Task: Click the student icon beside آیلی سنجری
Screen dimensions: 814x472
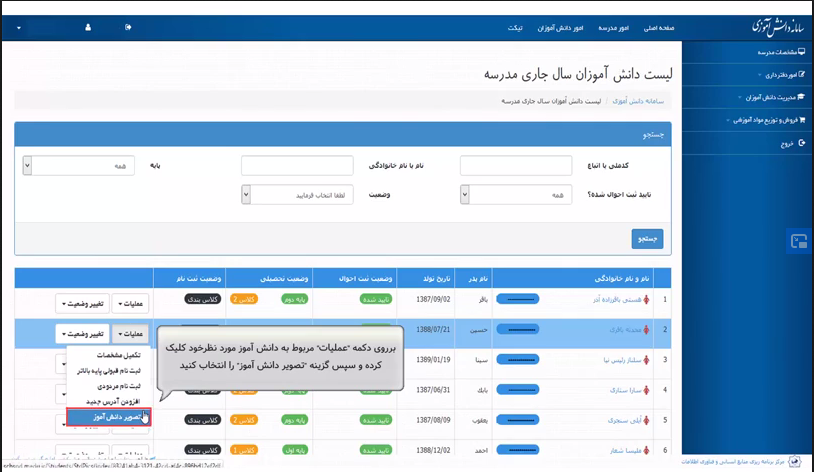Action: pos(646,420)
